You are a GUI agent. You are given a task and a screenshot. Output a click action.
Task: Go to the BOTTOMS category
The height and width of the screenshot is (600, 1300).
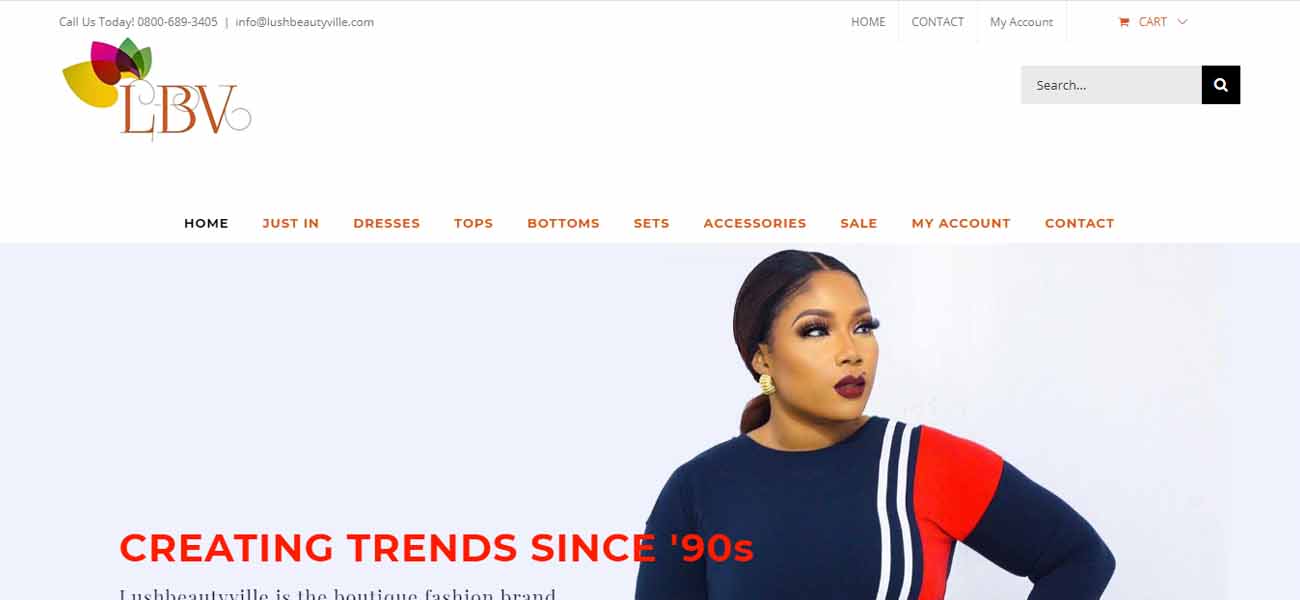pyautogui.click(x=563, y=223)
